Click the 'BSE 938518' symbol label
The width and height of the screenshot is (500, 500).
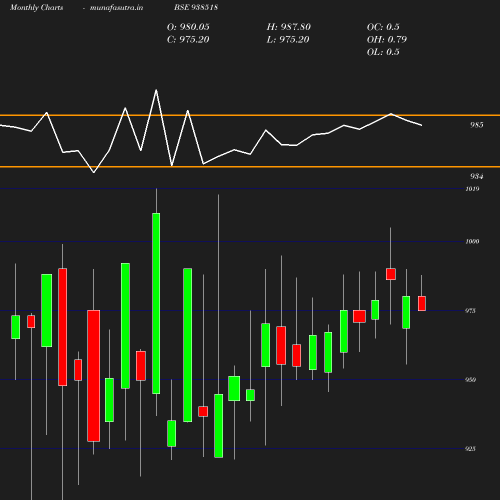click(x=196, y=7)
